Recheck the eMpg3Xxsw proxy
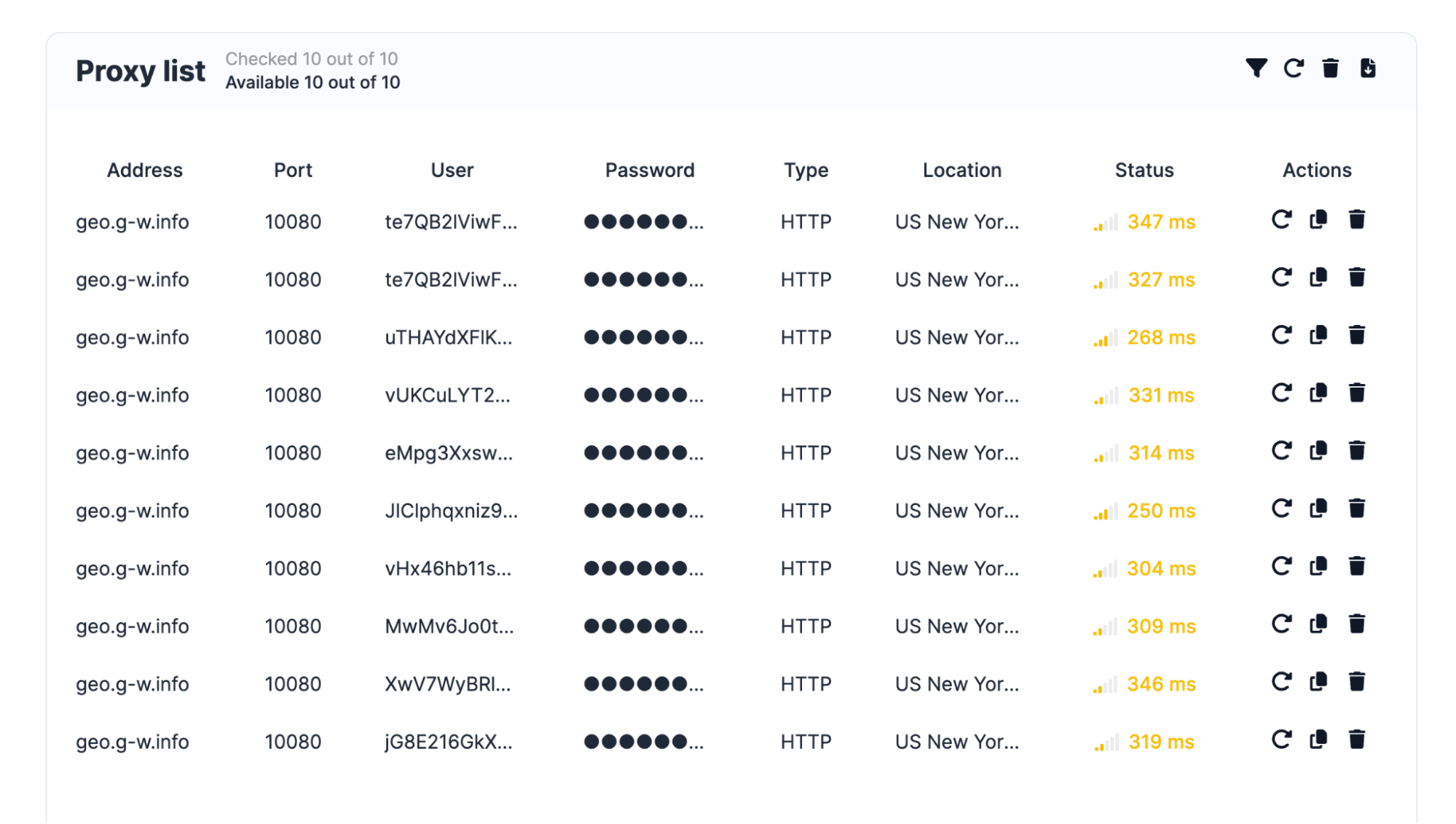 [1282, 451]
